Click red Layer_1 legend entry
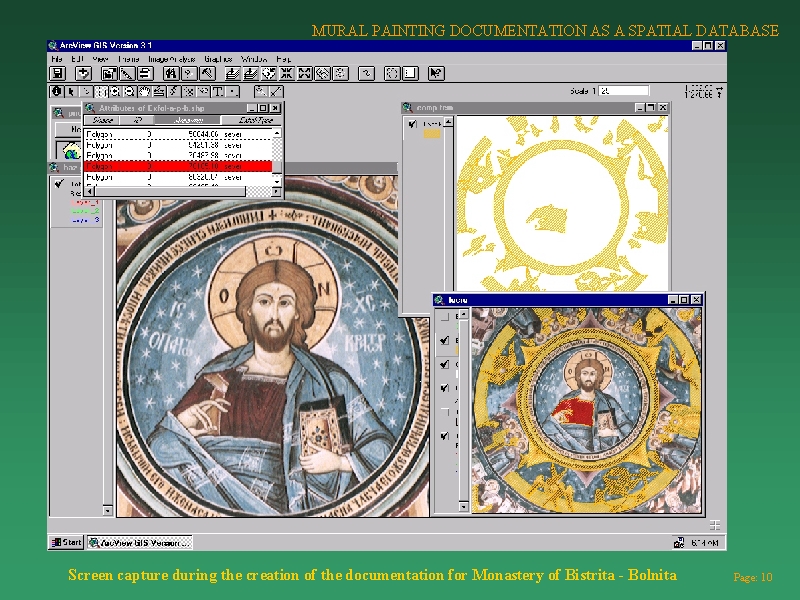 tap(85, 202)
